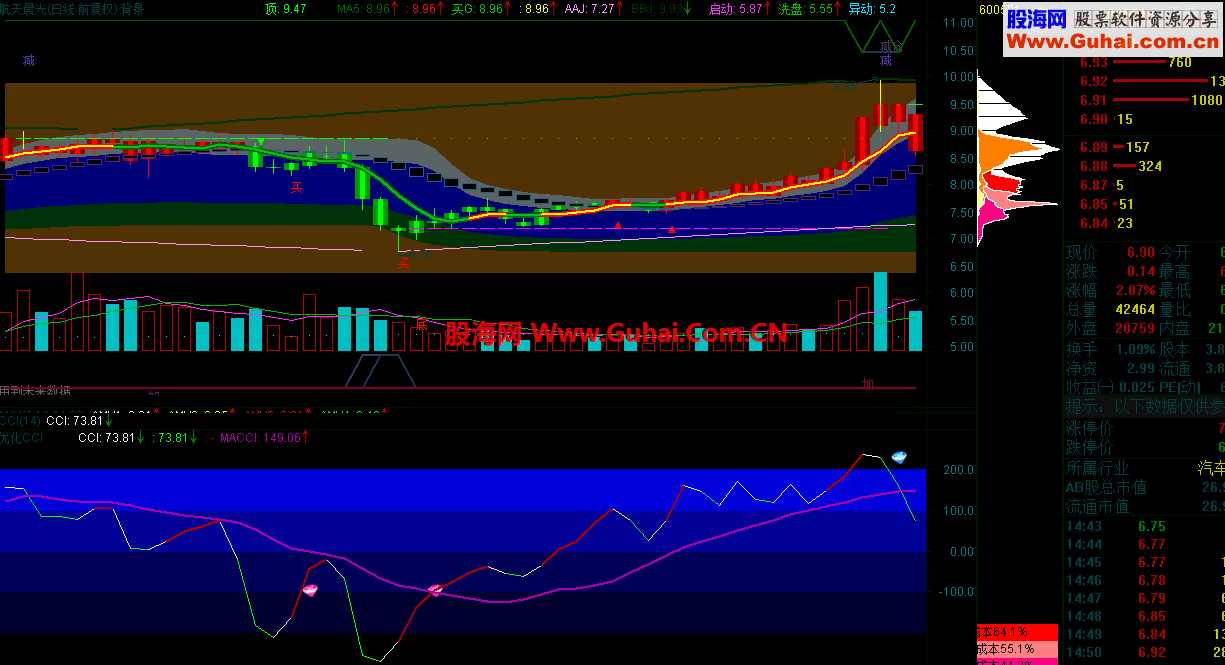Image resolution: width=1225 pixels, height=665 pixels.
Task: Click the 外盘 20759 field
Action: [x=1110, y=329]
